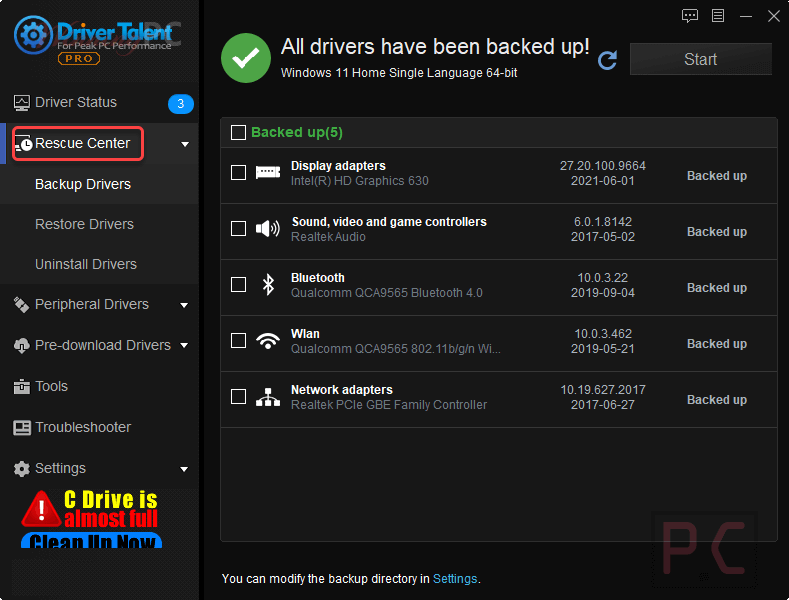Image resolution: width=789 pixels, height=600 pixels.
Task: Open Uninstall Drivers submenu item
Action: (x=99, y=264)
